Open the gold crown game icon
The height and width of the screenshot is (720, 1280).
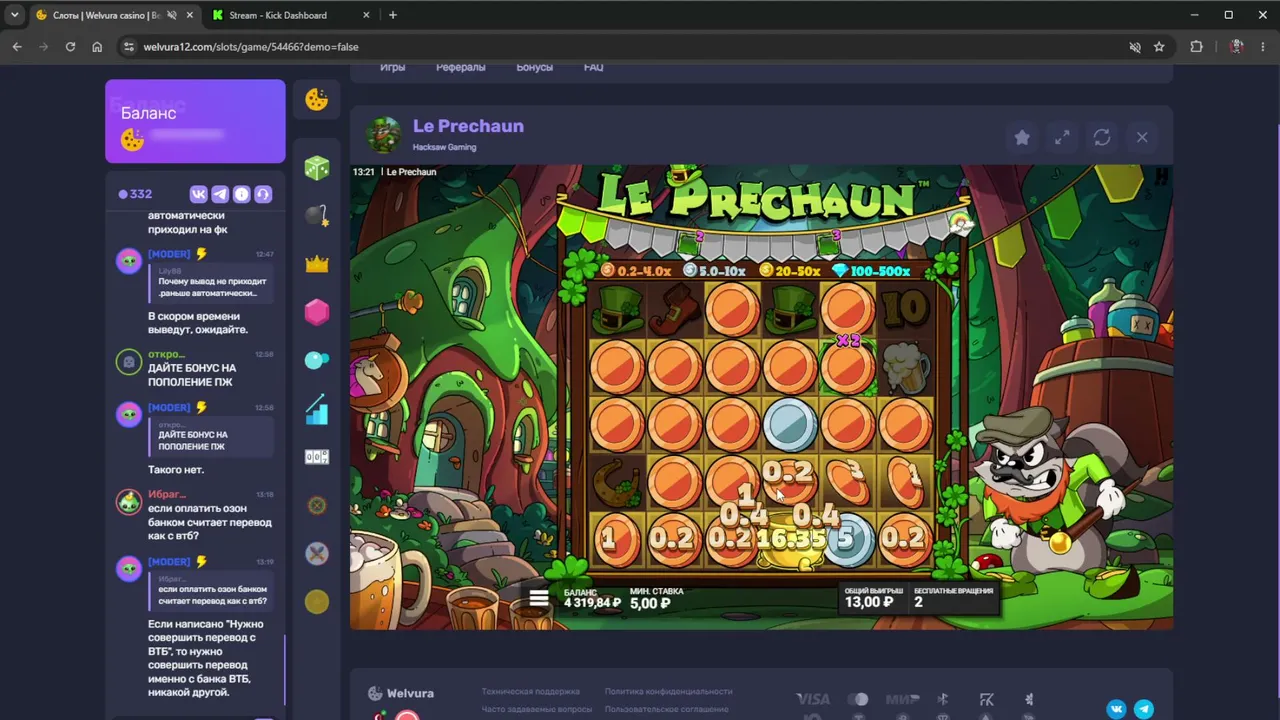pos(317,264)
